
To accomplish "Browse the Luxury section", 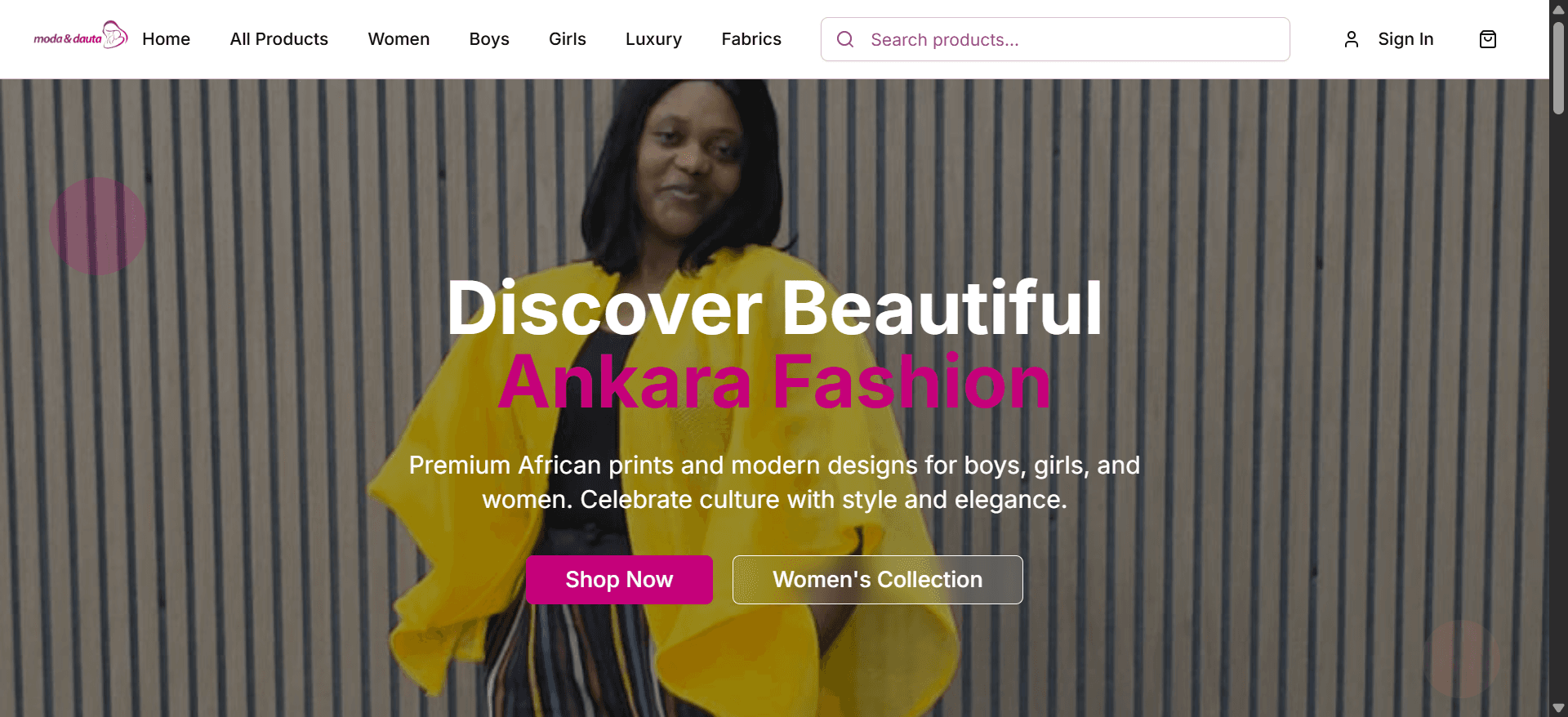I will [x=653, y=39].
